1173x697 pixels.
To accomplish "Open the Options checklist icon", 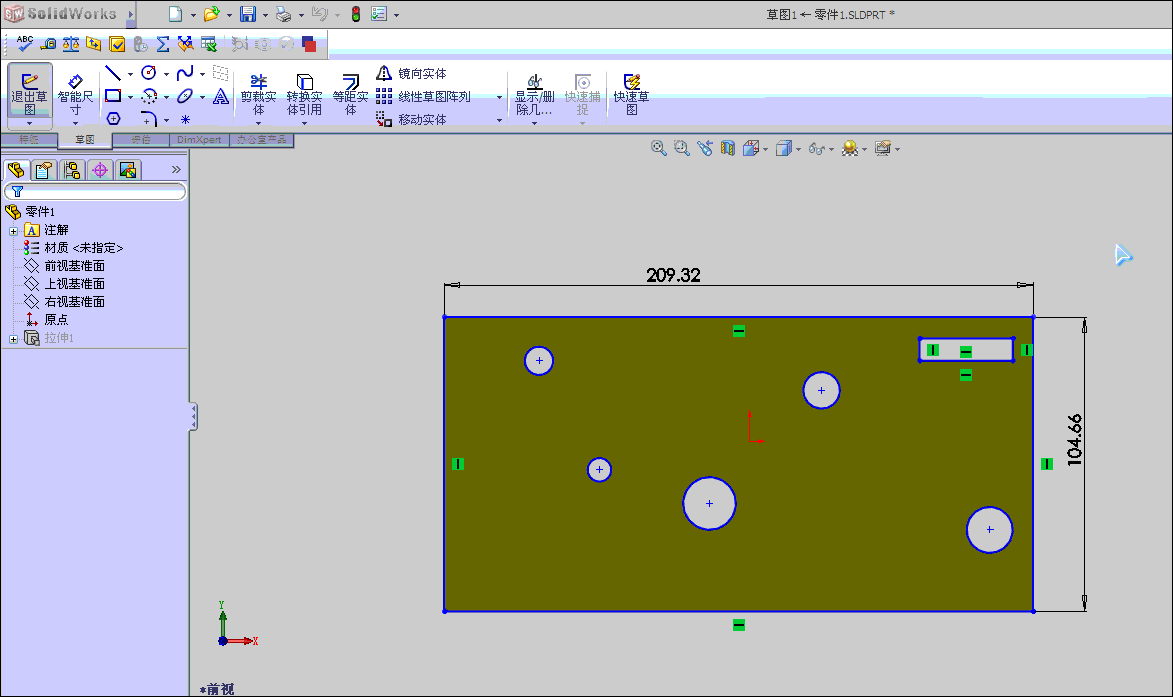I will tap(379, 13).
